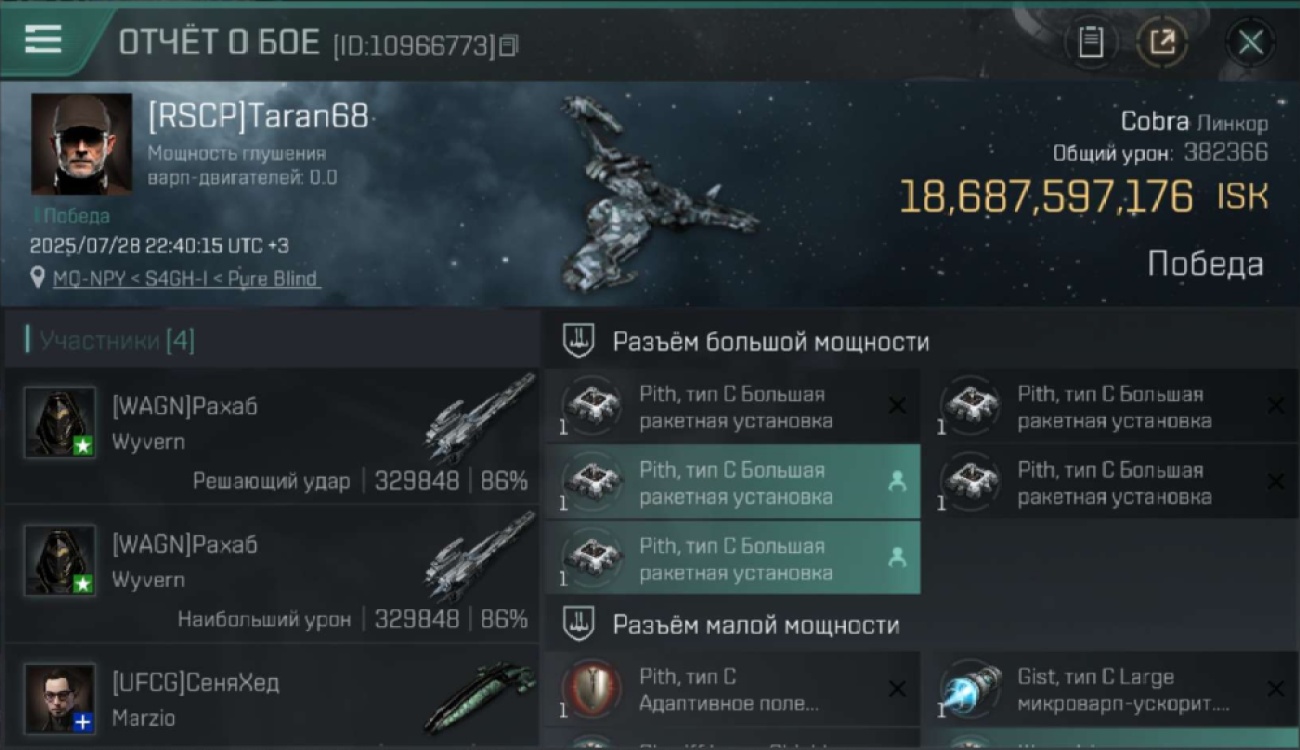The height and width of the screenshot is (750, 1300).
Task: Open MQ-NPY S4GH-I Pure Blind location link
Action: coord(185,279)
